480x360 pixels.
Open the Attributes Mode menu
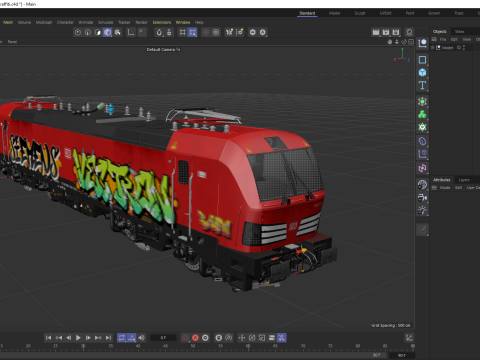[x=445, y=188]
